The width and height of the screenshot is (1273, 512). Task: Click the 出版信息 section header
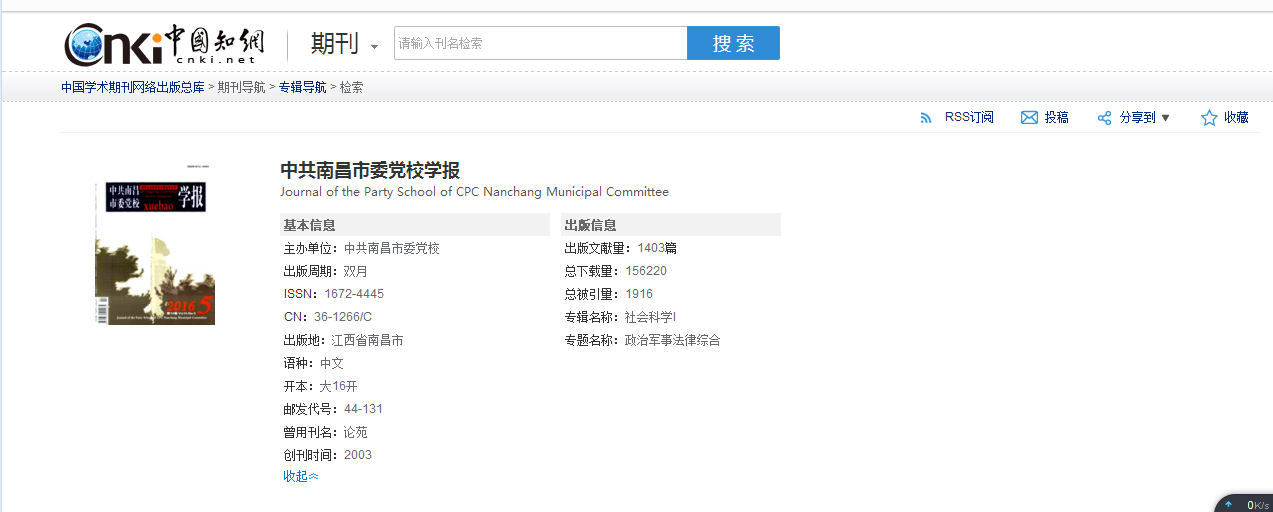click(x=671, y=225)
